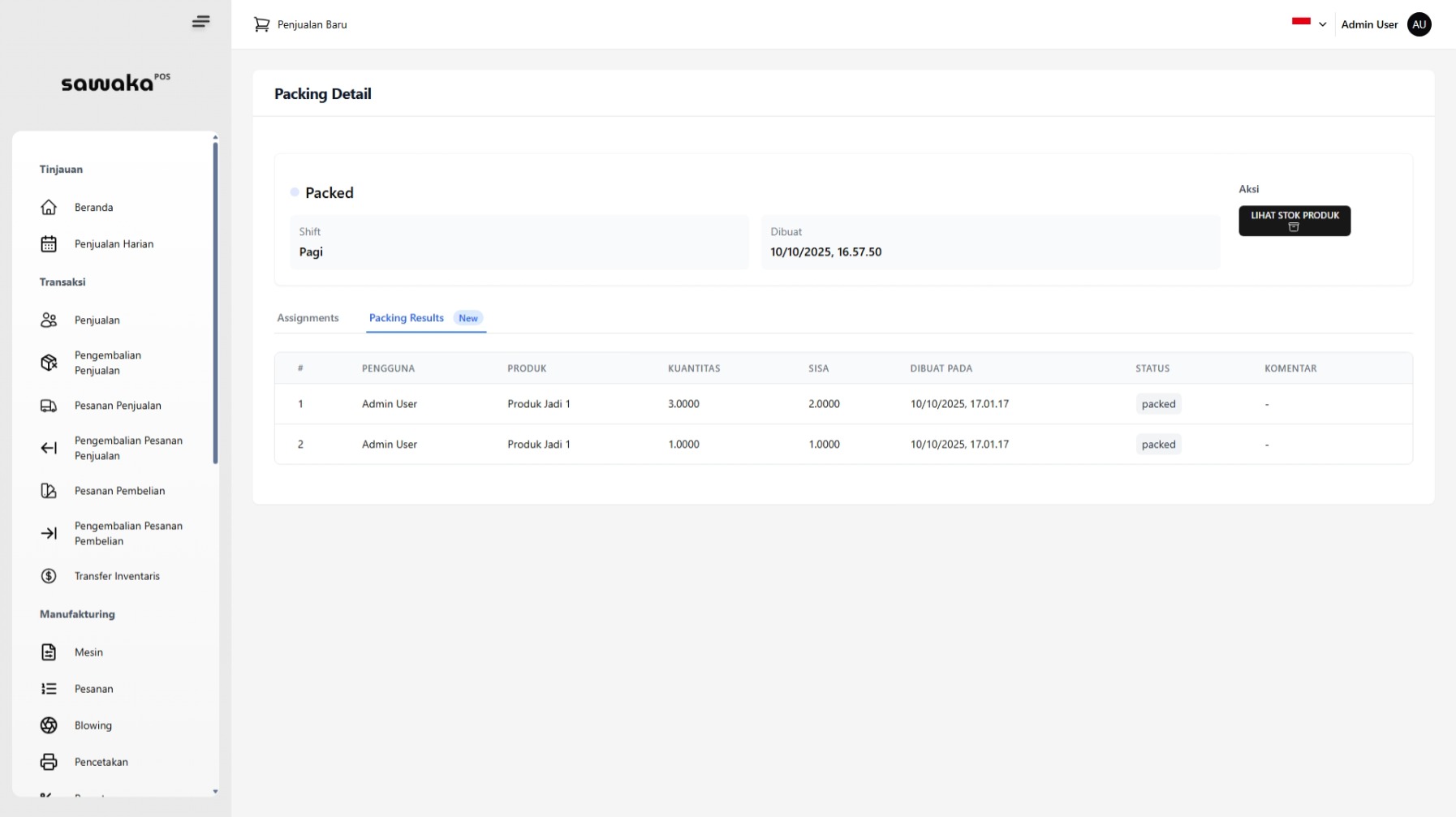Click the Beranda home icon
1456x817 pixels.
[x=49, y=208]
